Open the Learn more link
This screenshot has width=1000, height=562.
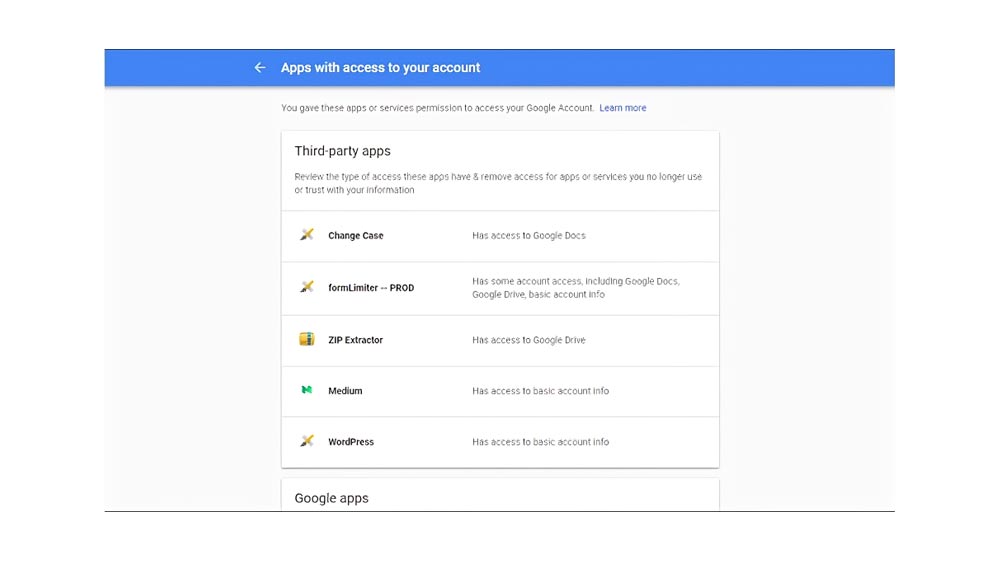point(622,108)
